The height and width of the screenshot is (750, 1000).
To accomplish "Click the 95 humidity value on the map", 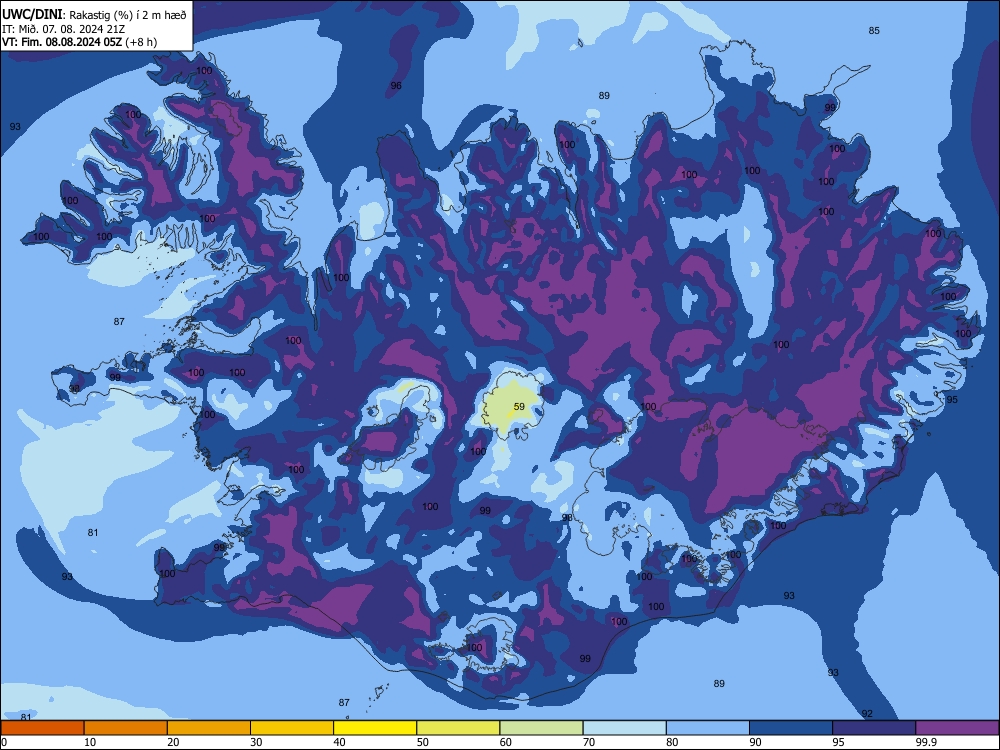I will (952, 400).
